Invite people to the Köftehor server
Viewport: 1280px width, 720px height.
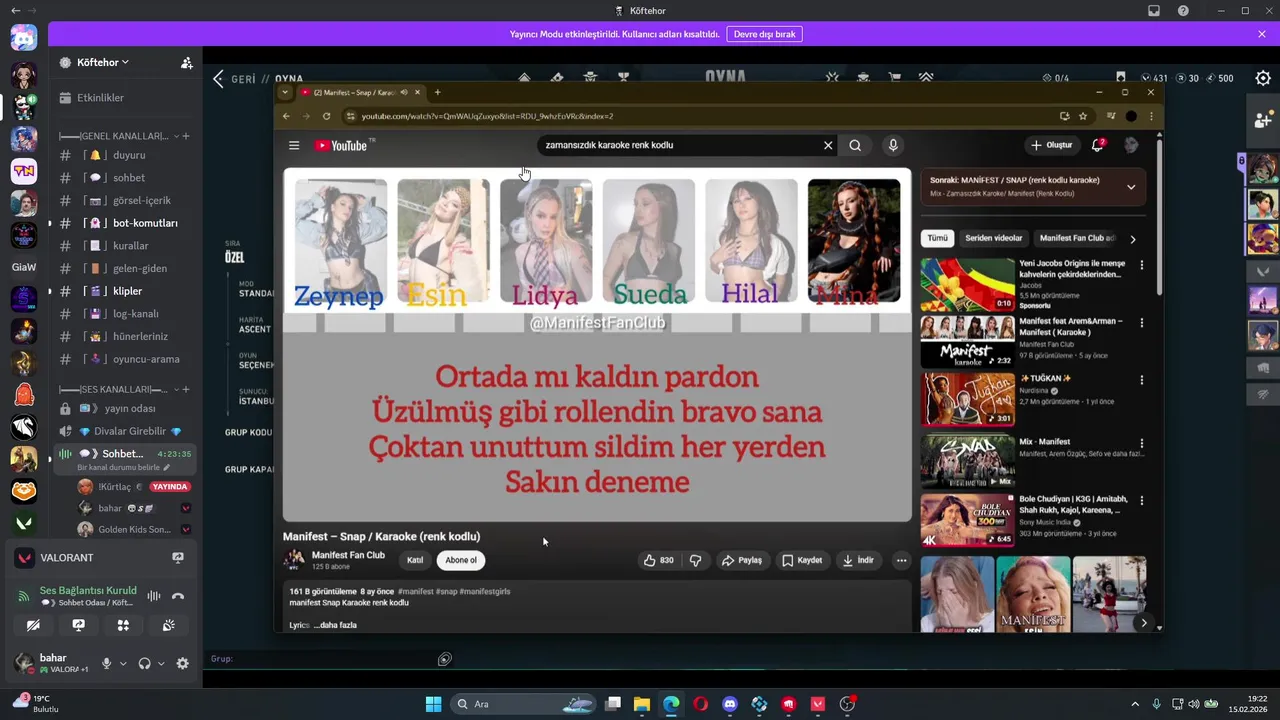186,62
